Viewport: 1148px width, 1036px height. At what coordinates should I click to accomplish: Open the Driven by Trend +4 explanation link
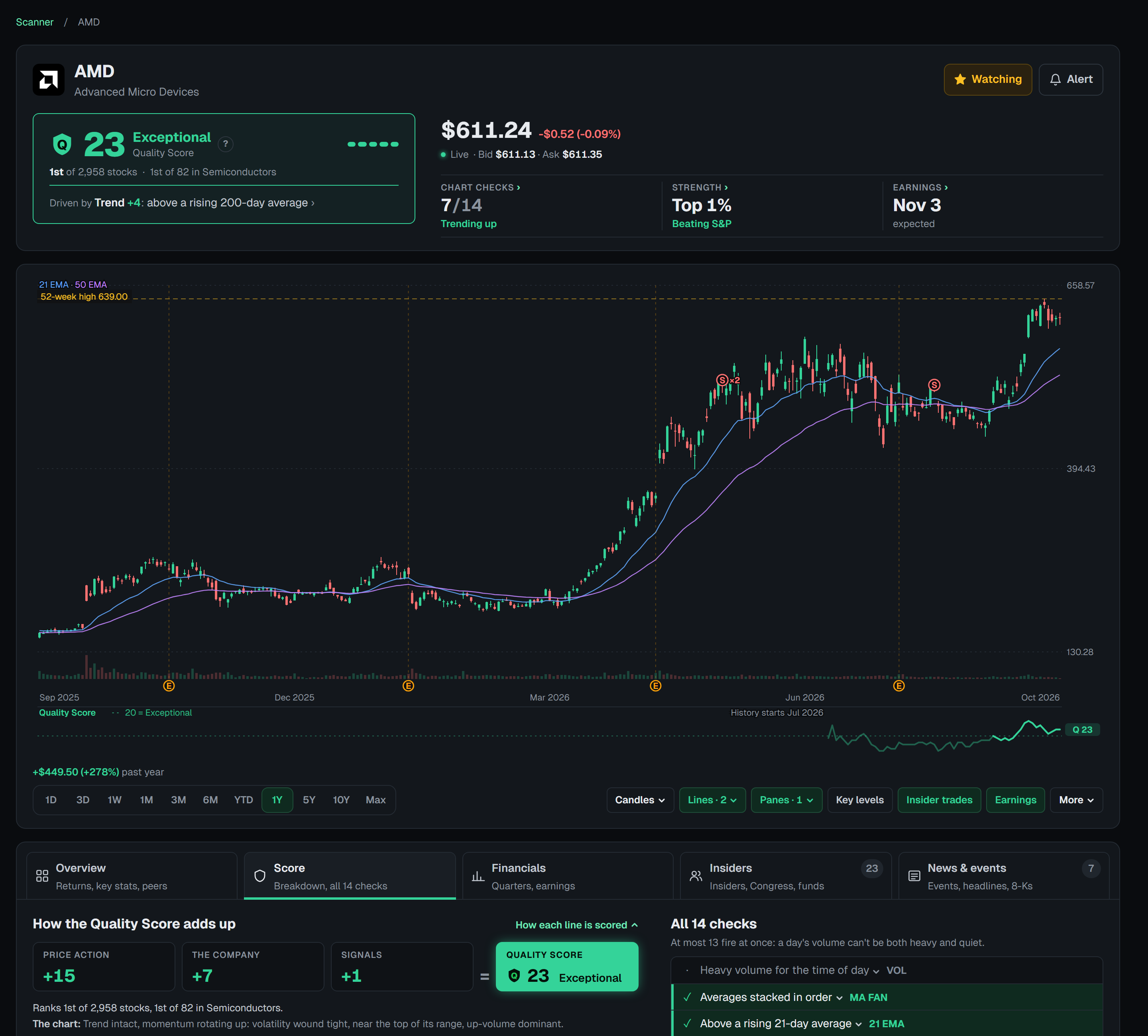tap(182, 203)
